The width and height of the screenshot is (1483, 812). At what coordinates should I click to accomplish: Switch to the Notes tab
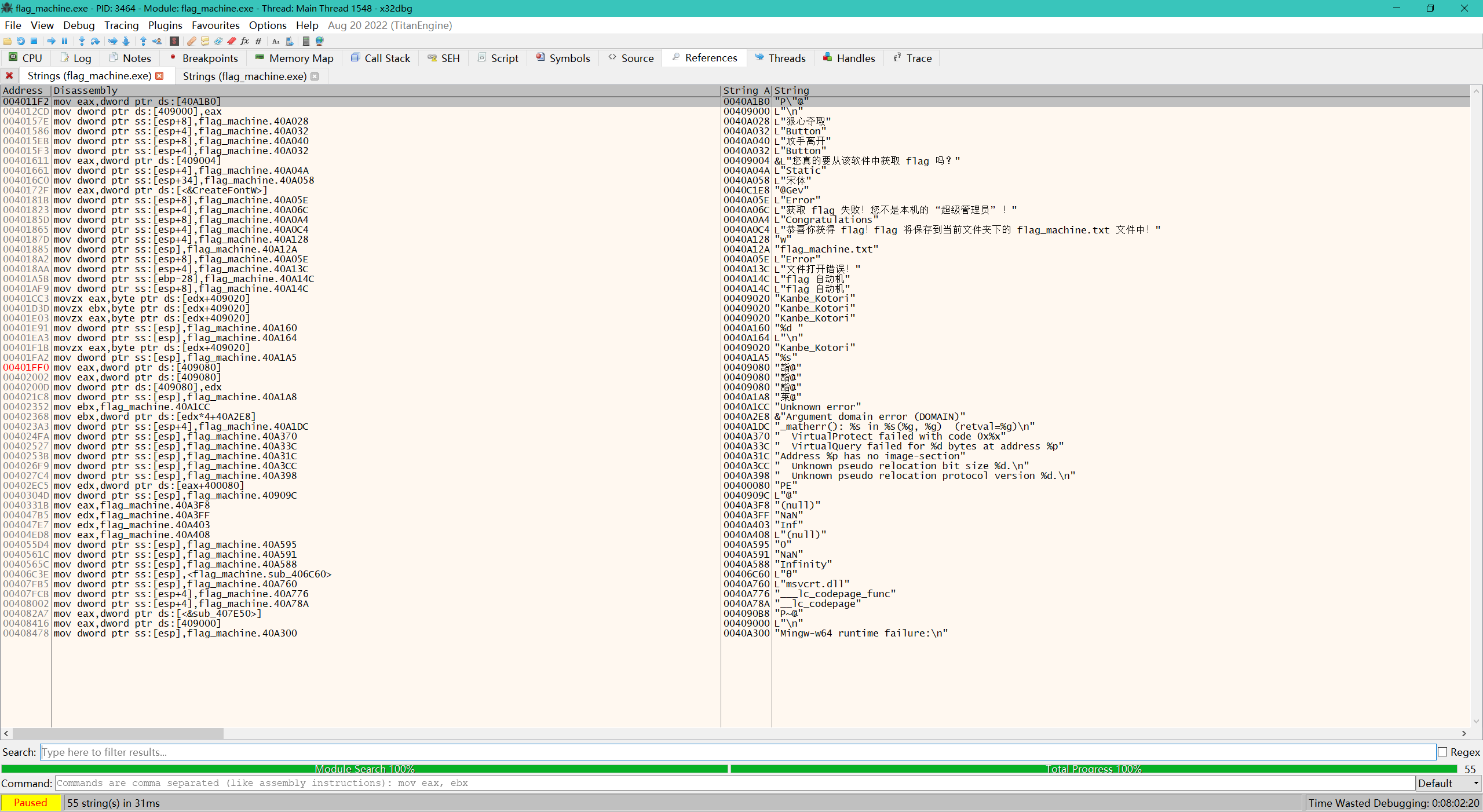(x=130, y=58)
